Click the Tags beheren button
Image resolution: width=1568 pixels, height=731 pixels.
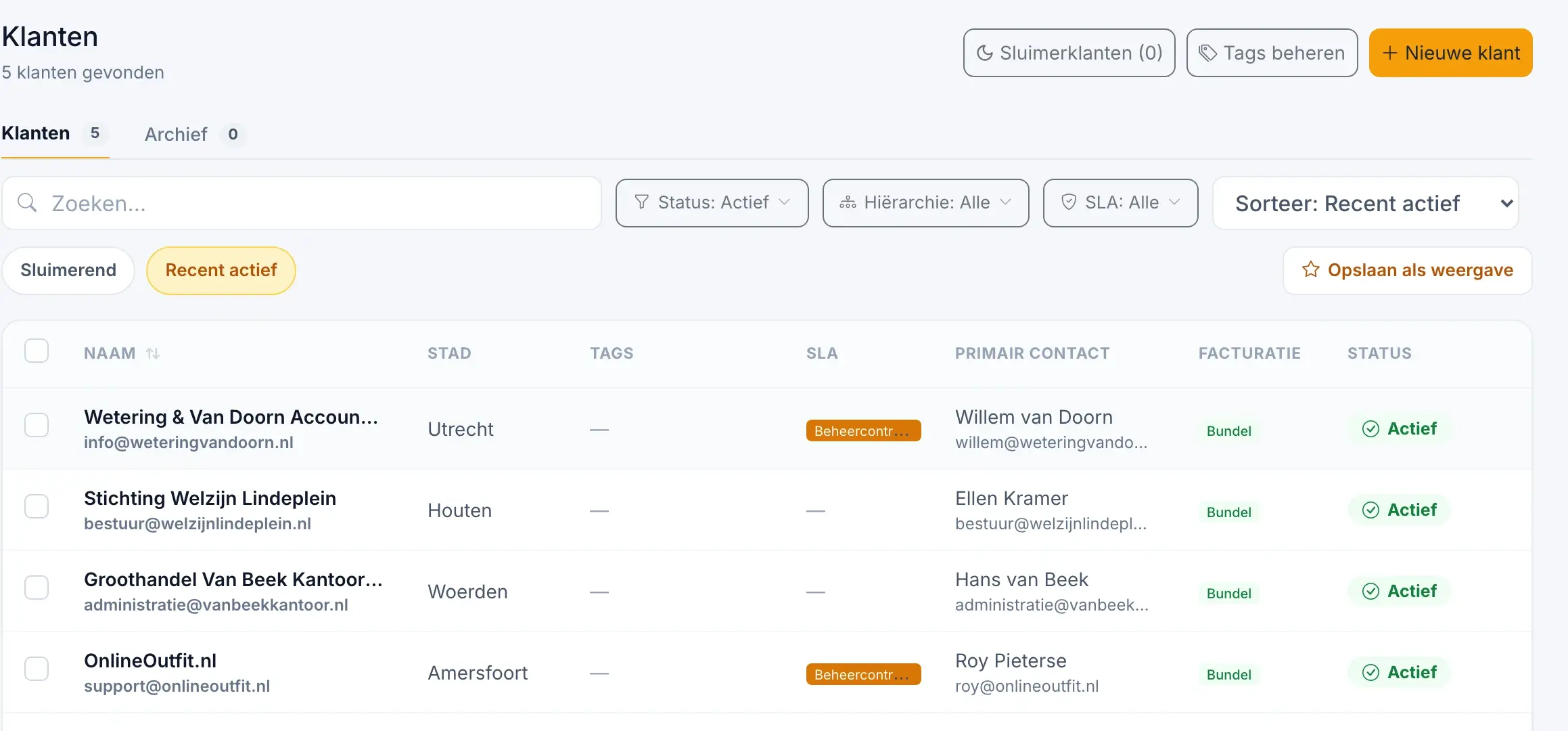coord(1272,53)
